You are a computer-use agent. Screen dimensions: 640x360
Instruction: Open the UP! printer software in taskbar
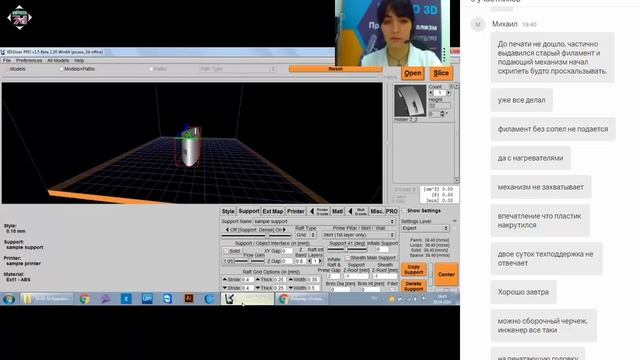(x=147, y=299)
